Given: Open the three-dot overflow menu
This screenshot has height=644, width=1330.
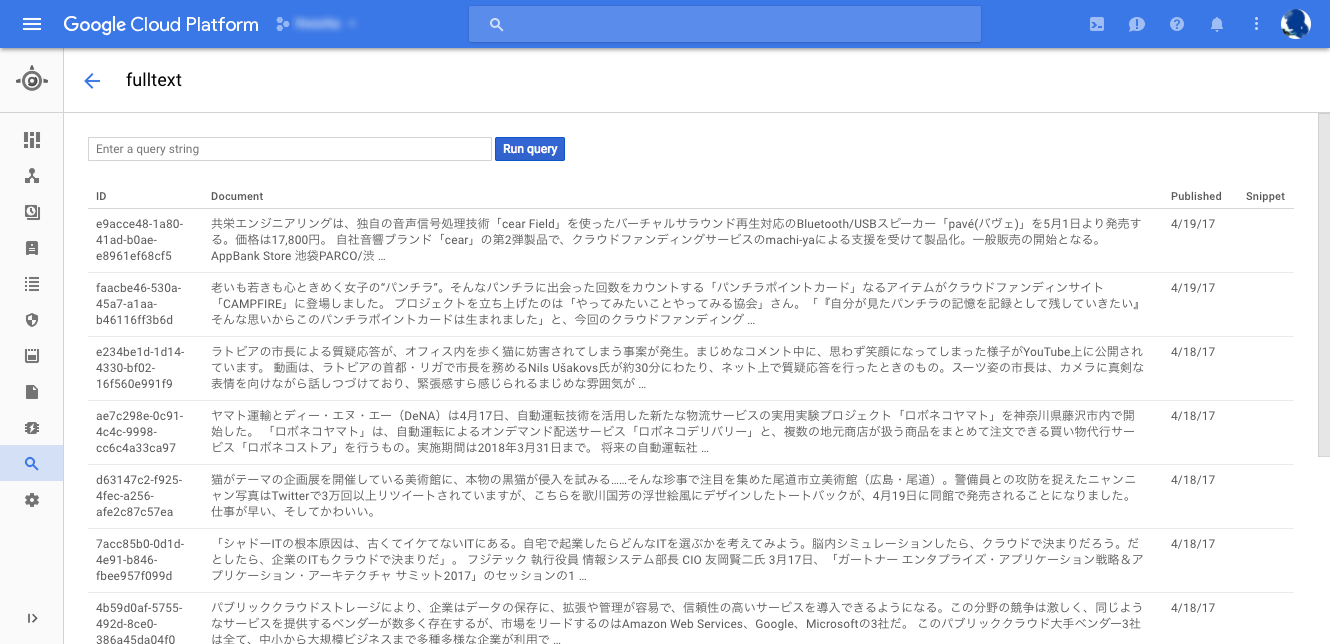Looking at the screenshot, I should click(x=1256, y=24).
